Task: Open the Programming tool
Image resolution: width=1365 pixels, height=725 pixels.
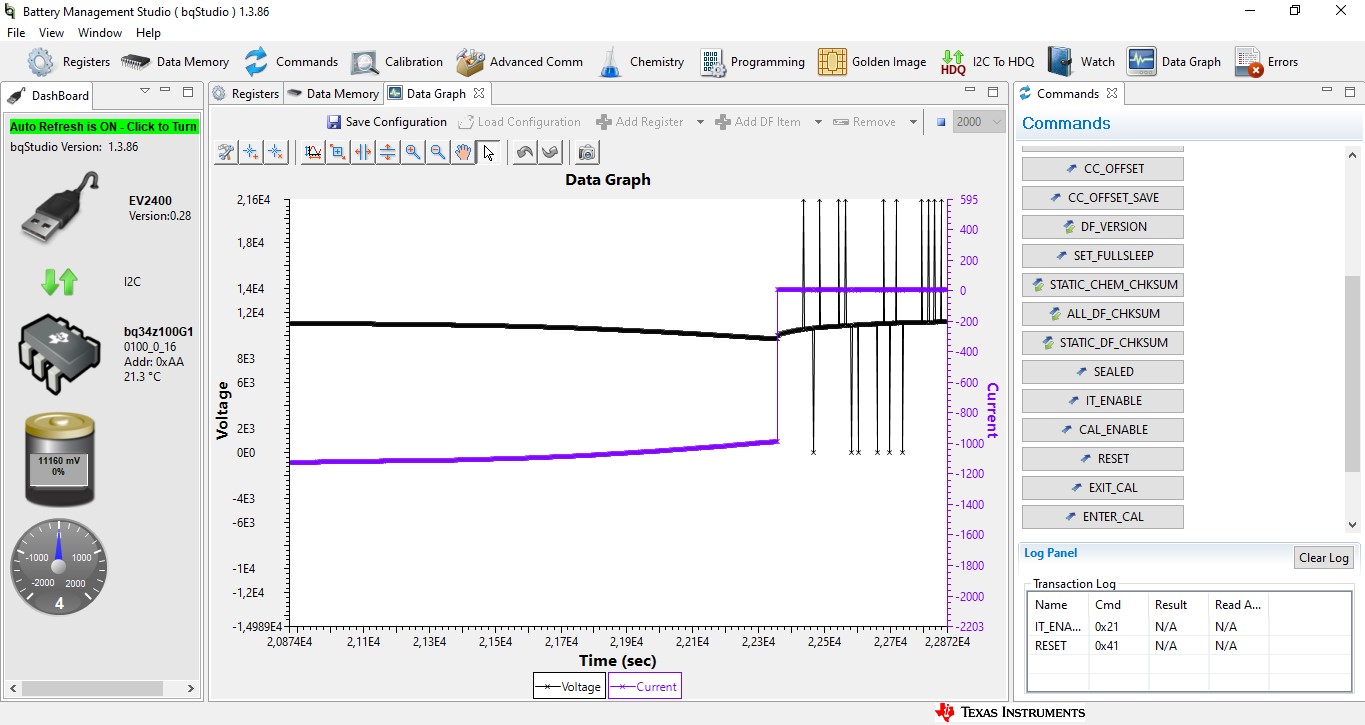Action: point(752,62)
